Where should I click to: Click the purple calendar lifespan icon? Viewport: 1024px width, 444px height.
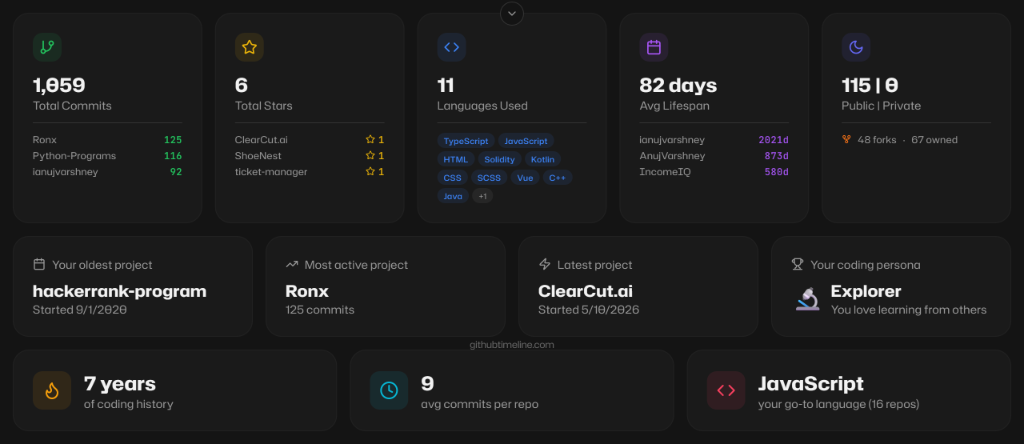654,47
